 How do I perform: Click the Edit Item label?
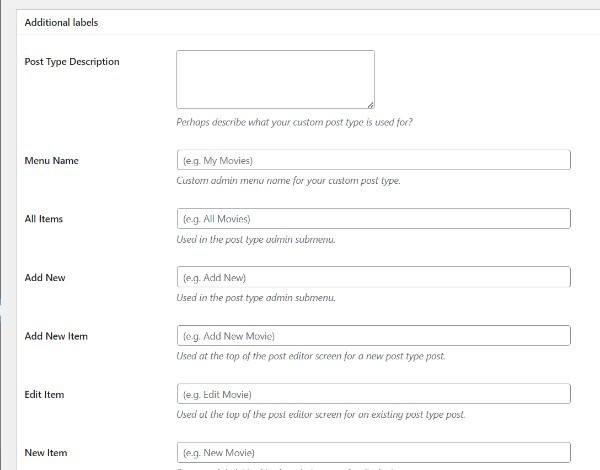[44, 395]
